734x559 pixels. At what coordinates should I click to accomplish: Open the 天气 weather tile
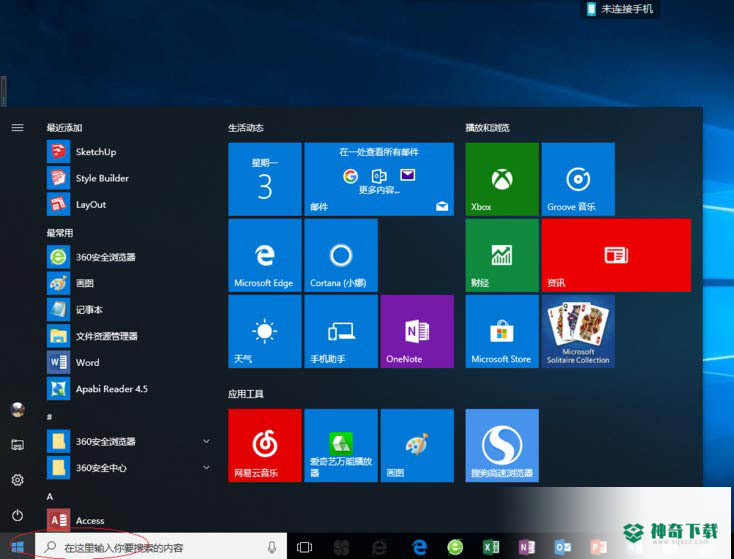(265, 331)
